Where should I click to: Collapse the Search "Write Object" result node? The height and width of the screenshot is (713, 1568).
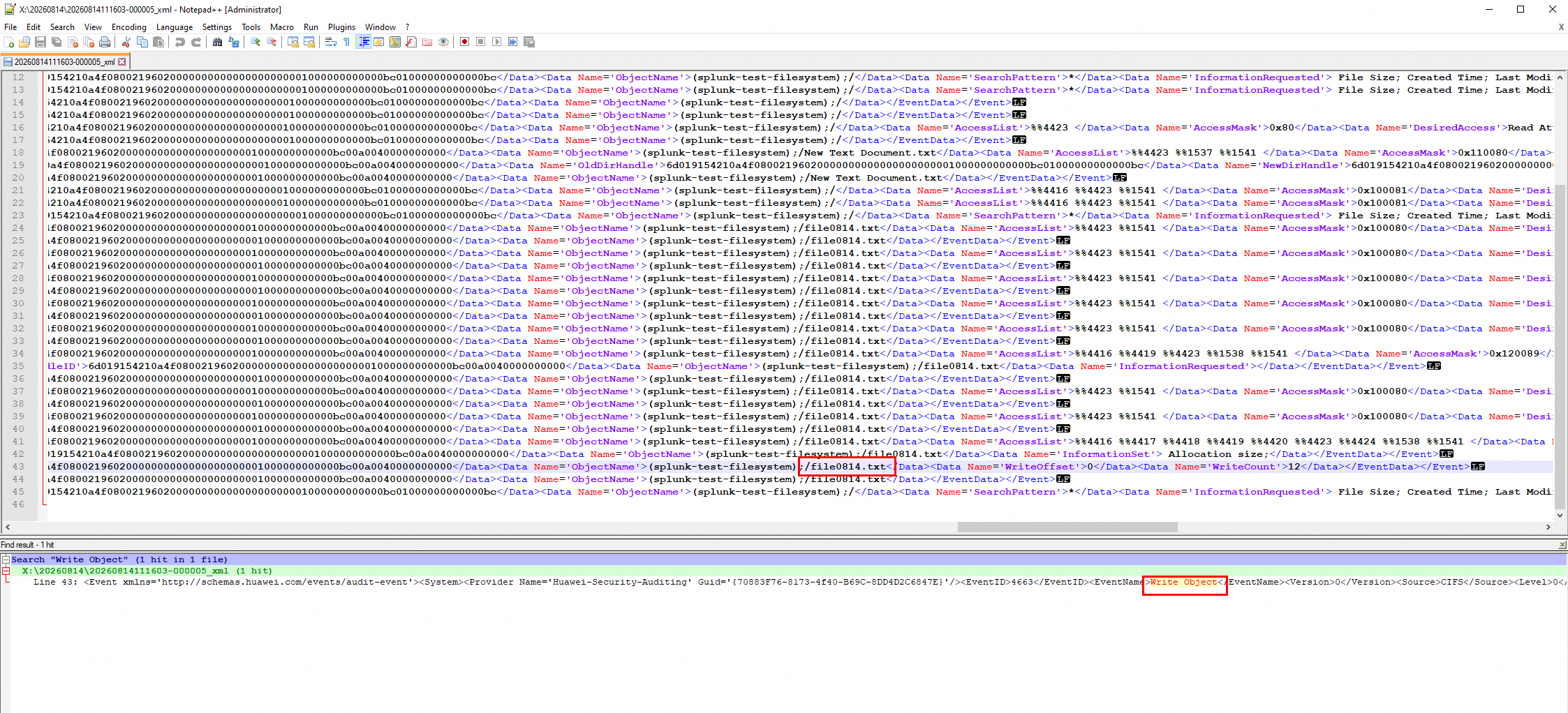click(x=6, y=560)
